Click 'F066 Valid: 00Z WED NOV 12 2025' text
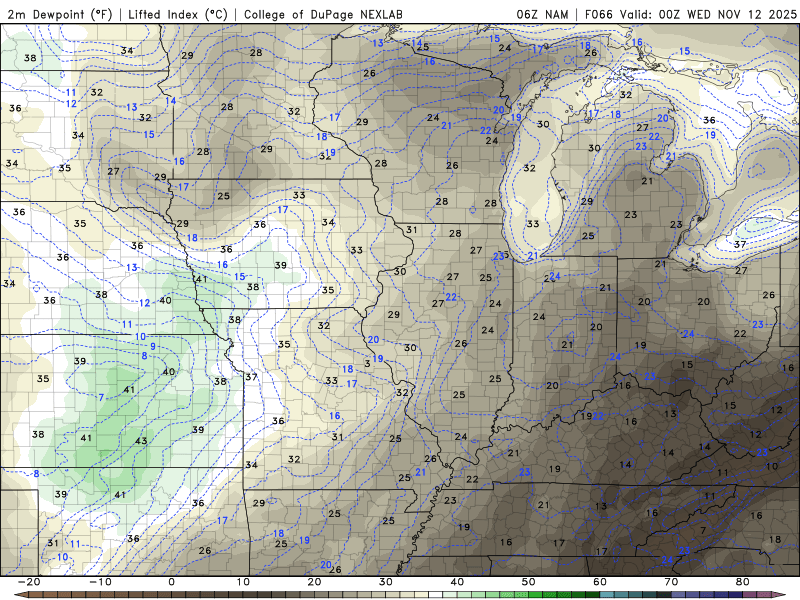 coord(690,14)
